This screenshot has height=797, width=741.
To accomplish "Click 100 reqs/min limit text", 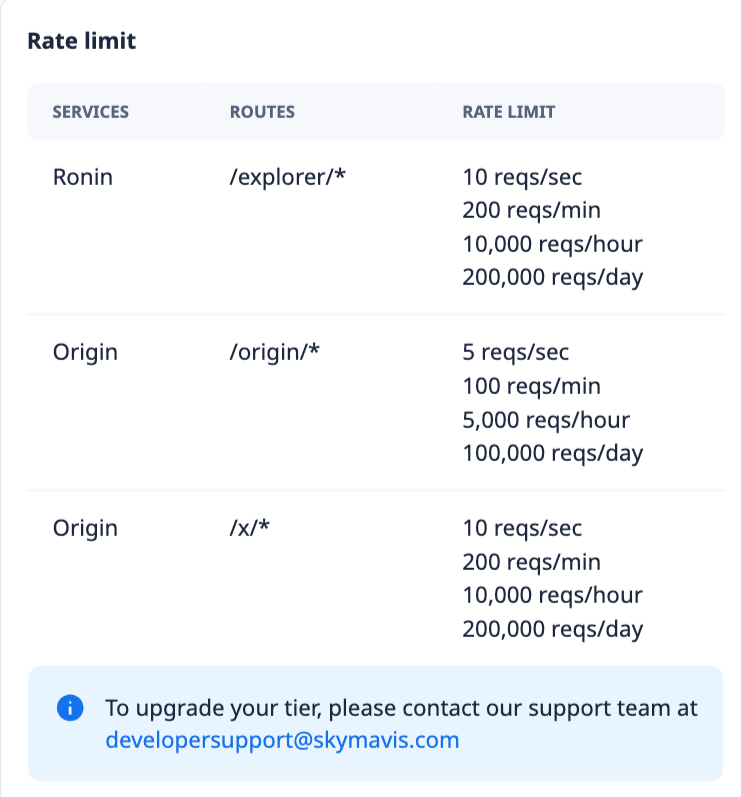I will pyautogui.click(x=532, y=386).
